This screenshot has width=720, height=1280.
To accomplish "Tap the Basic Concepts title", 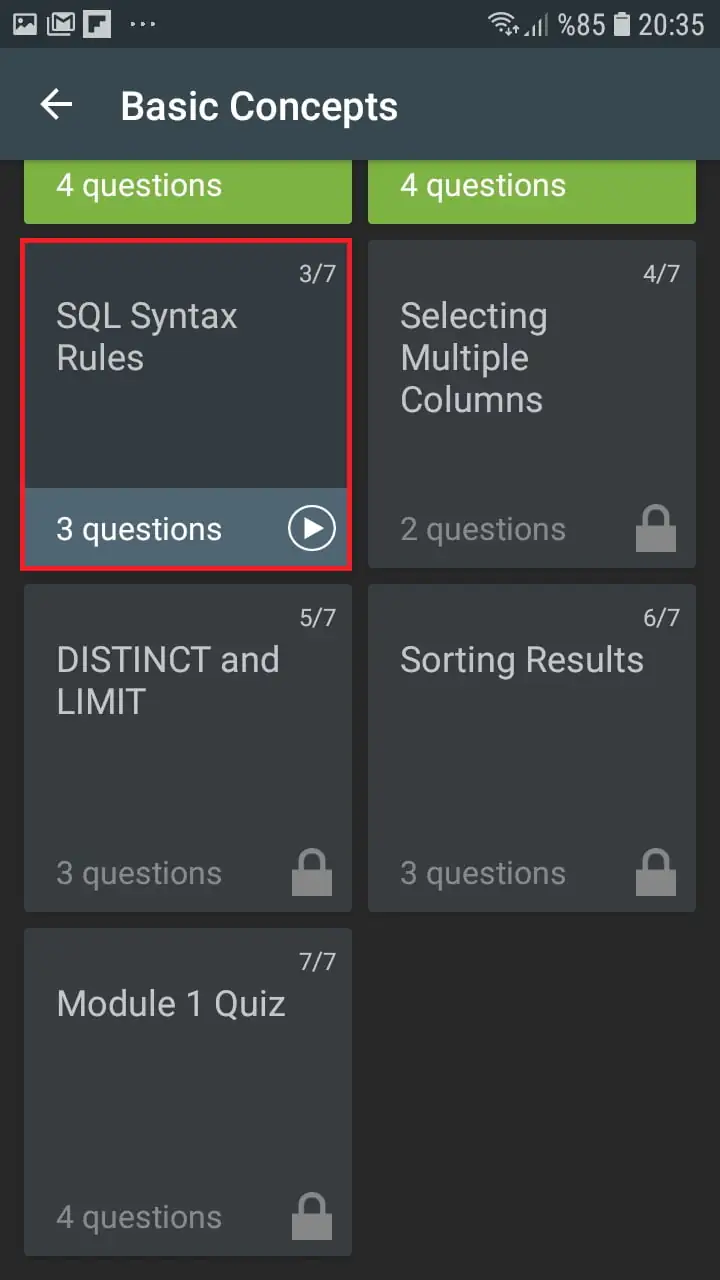I will [x=259, y=106].
